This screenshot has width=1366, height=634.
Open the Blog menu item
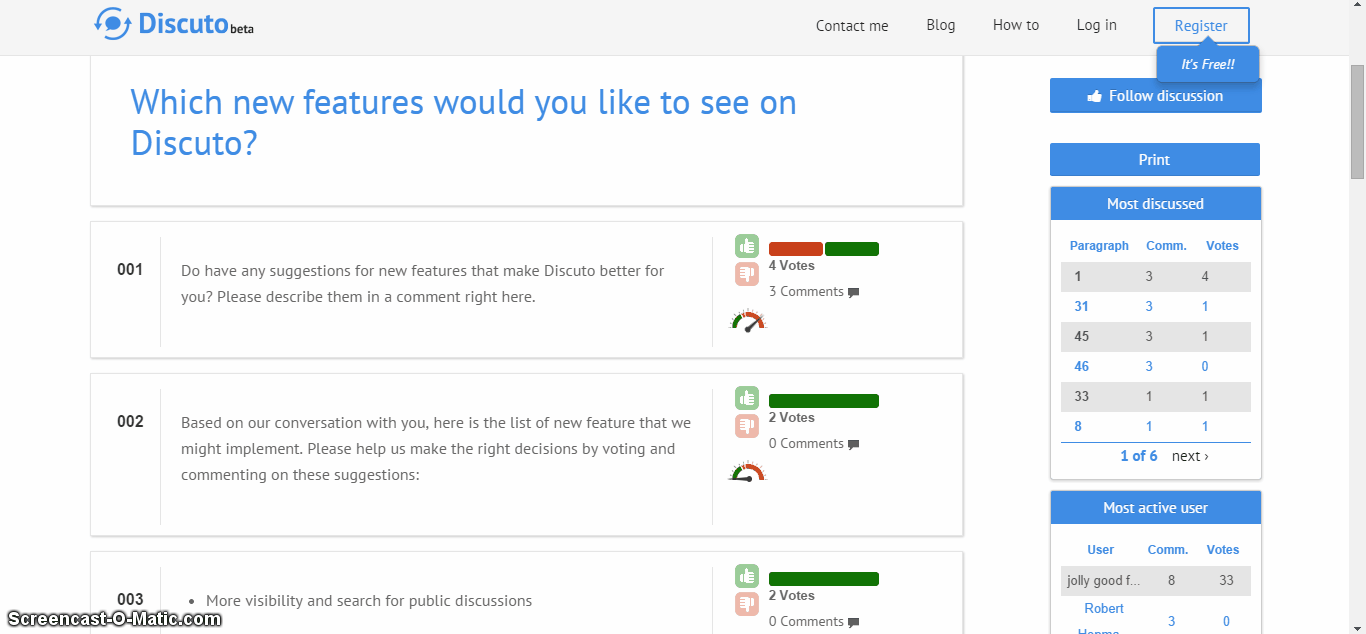coord(941,25)
